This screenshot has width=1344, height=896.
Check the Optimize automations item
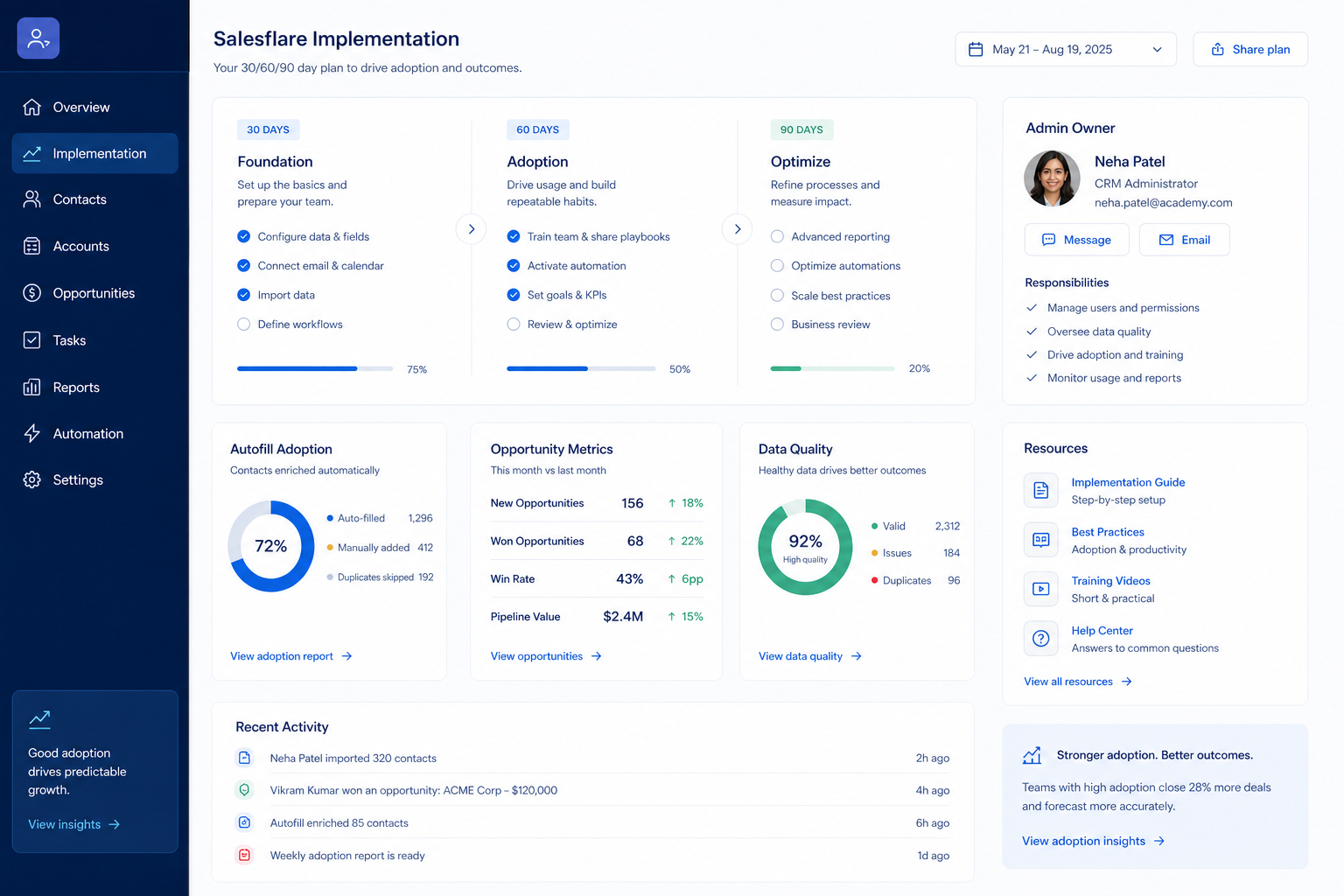pos(777,265)
